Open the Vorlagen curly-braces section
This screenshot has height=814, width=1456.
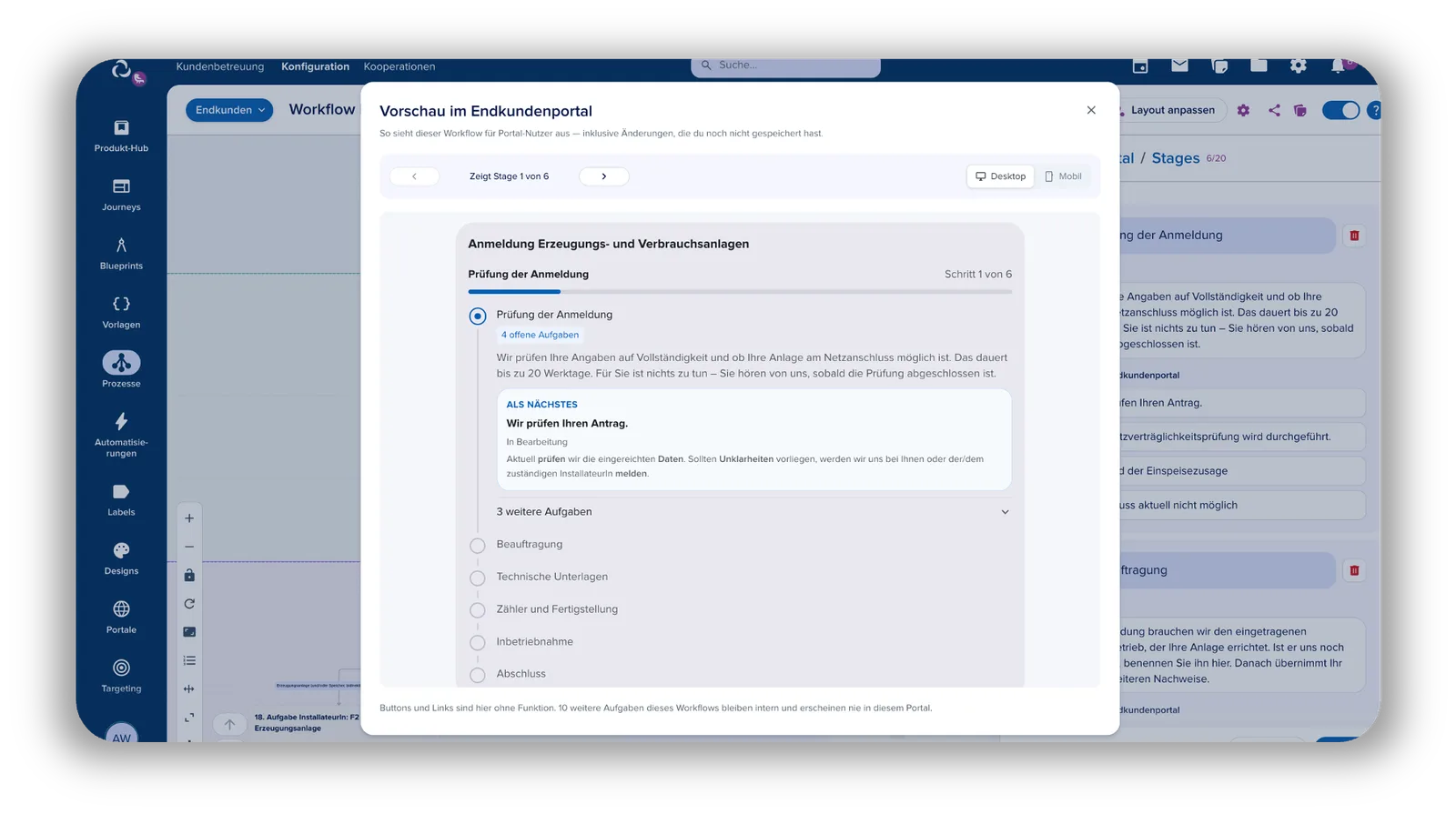click(121, 313)
